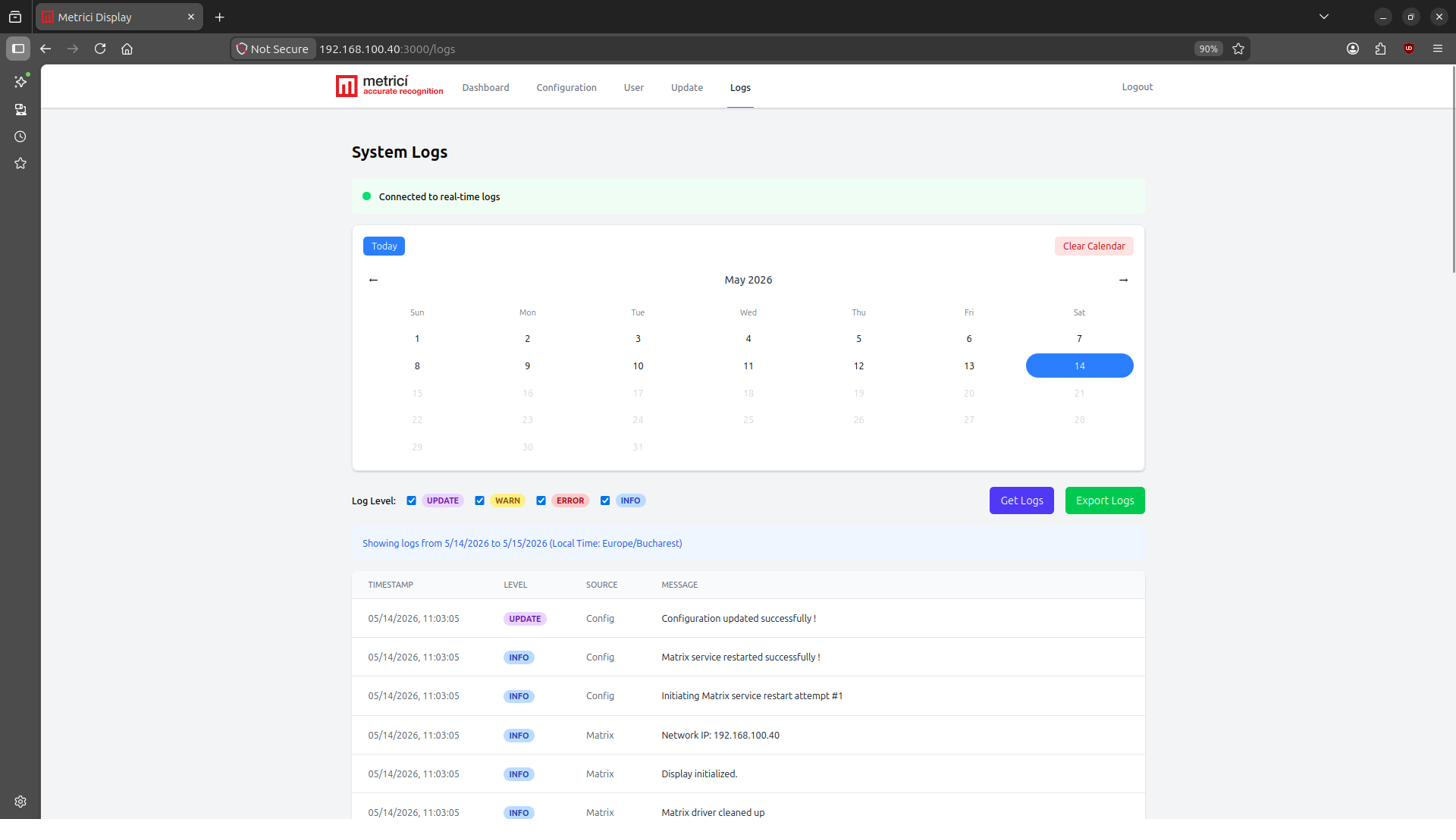Click the Export Logs button

pos(1105,501)
